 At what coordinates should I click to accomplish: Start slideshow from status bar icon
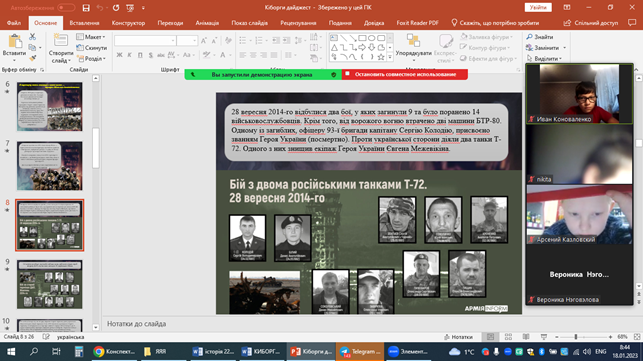544,337
